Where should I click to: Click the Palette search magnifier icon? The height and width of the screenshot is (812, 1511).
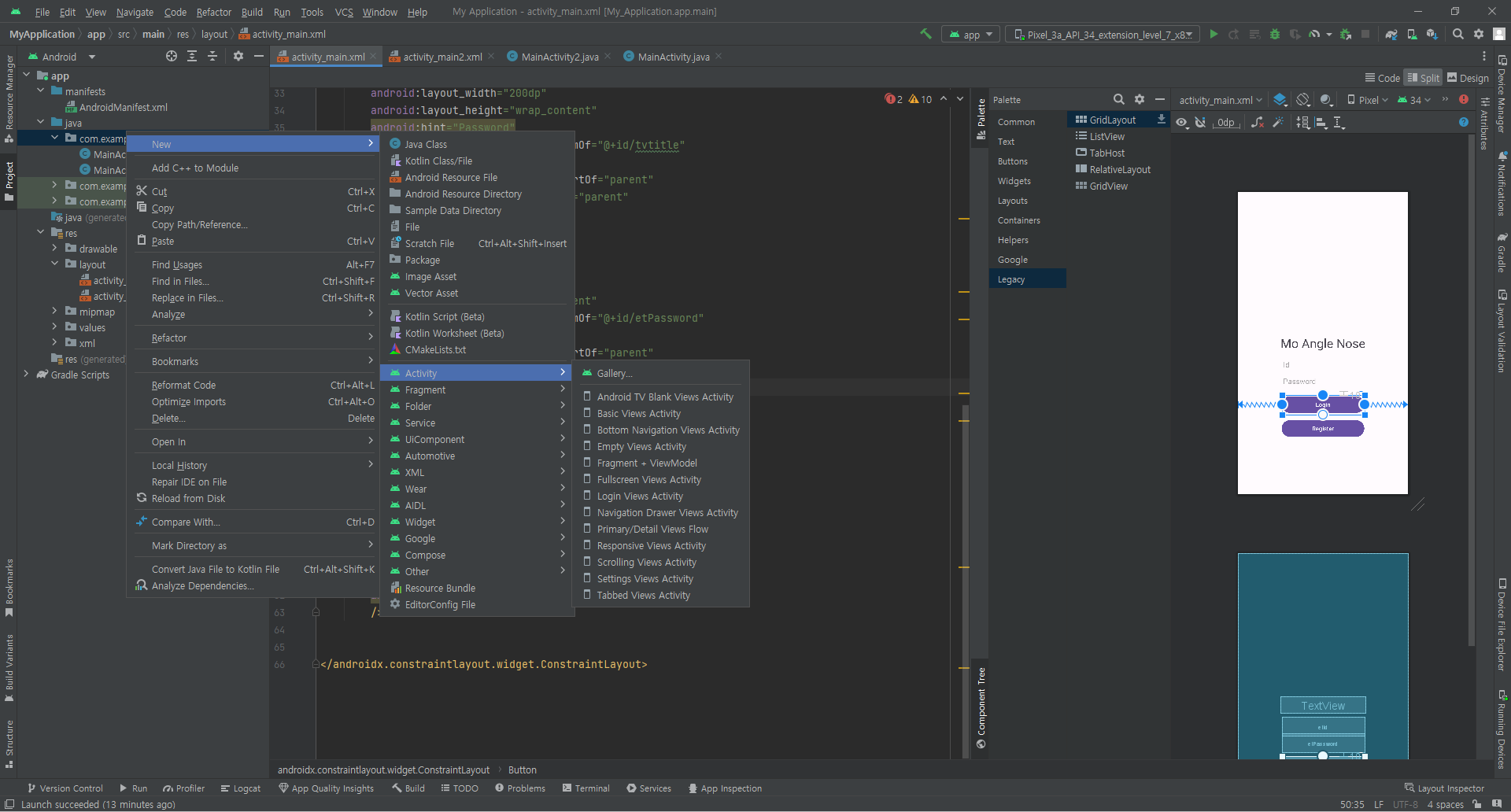tap(1118, 100)
